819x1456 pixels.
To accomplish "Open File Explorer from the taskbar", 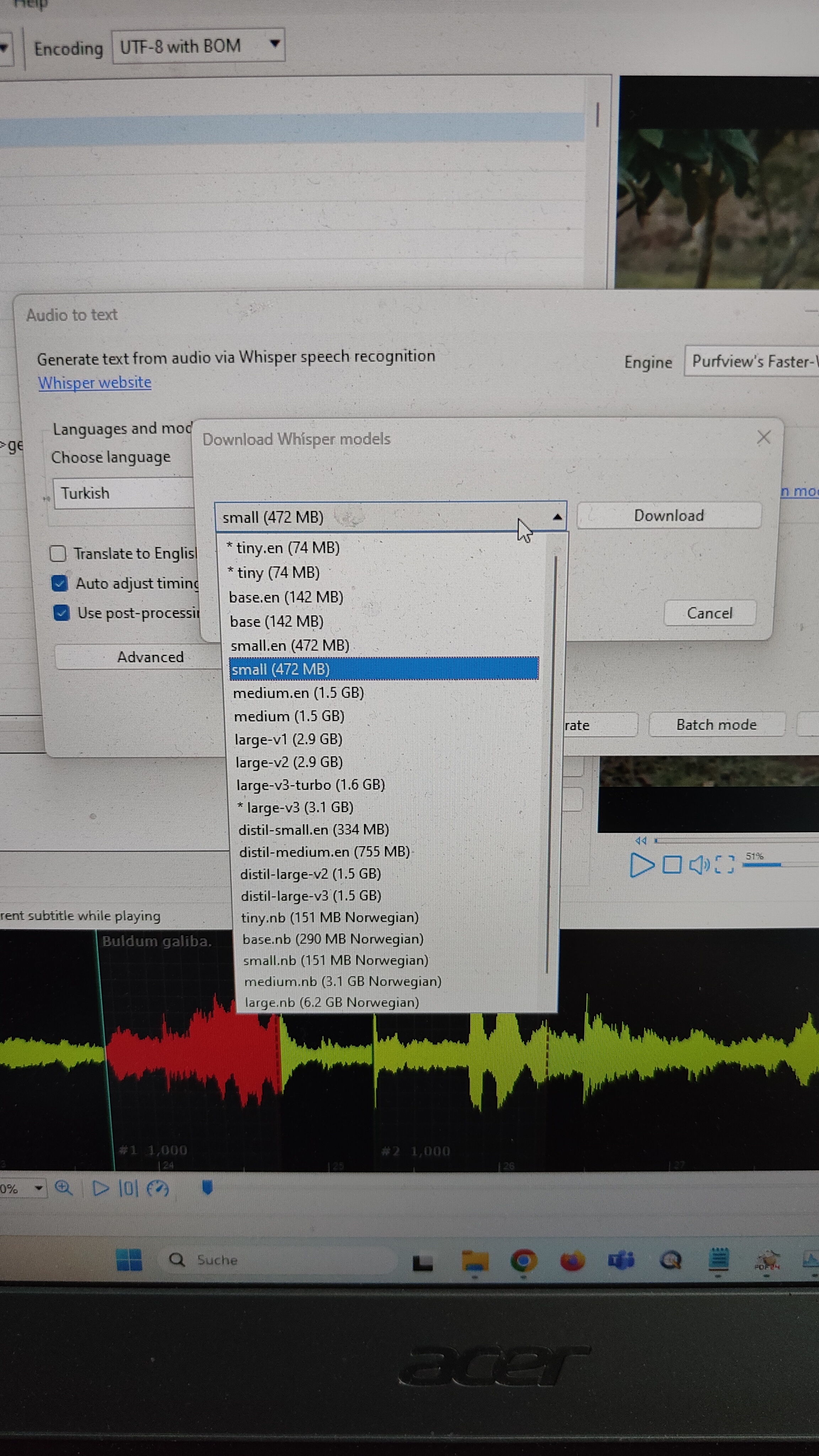I will click(x=475, y=1260).
